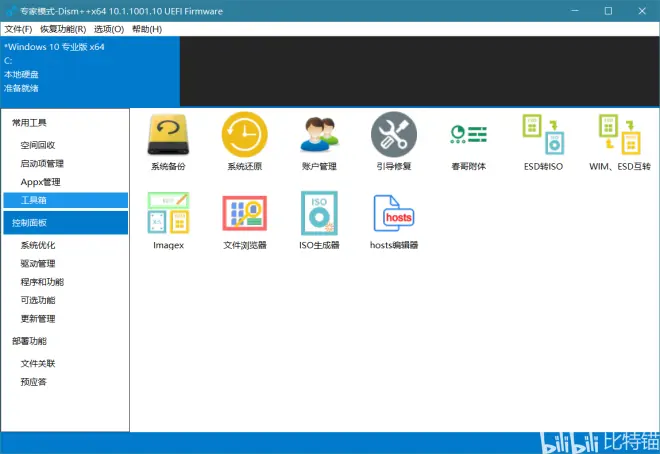The image size is (660, 454).
Task: Launch the 文件浏览器 file browser
Action: (x=244, y=214)
